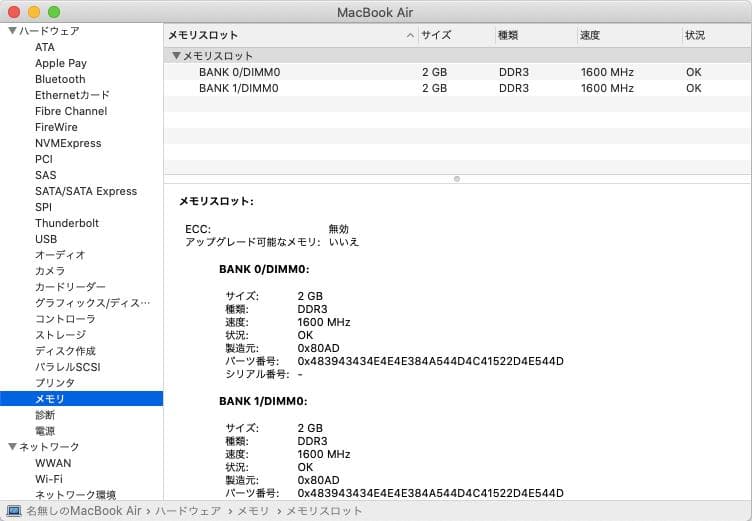Screen dimensions: 752x521
Task: Collapse the ハードウェア section triangle
Action: [12, 31]
